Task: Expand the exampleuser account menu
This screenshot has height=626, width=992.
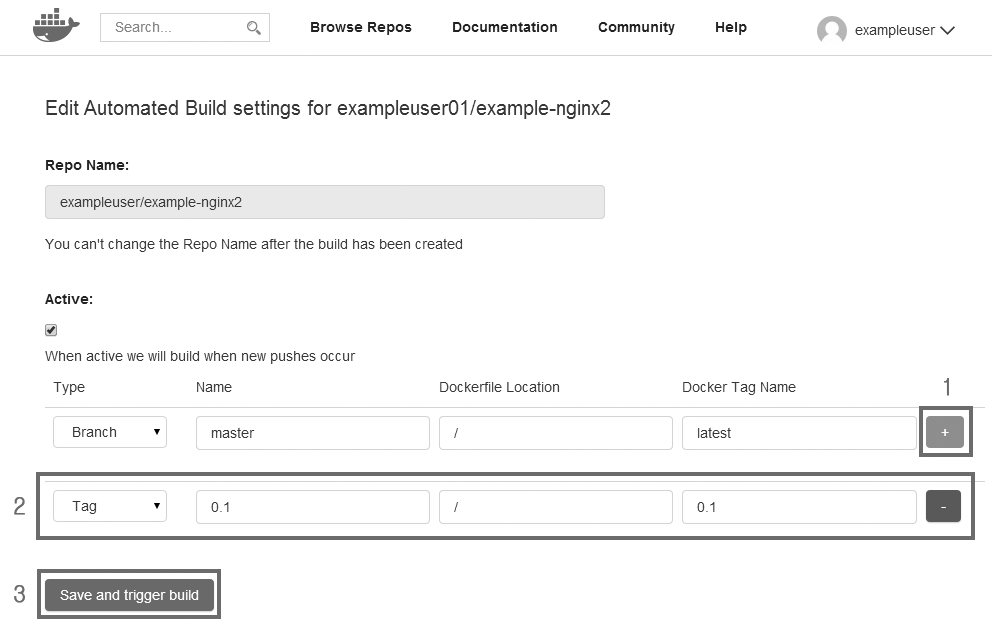Action: [x=946, y=31]
